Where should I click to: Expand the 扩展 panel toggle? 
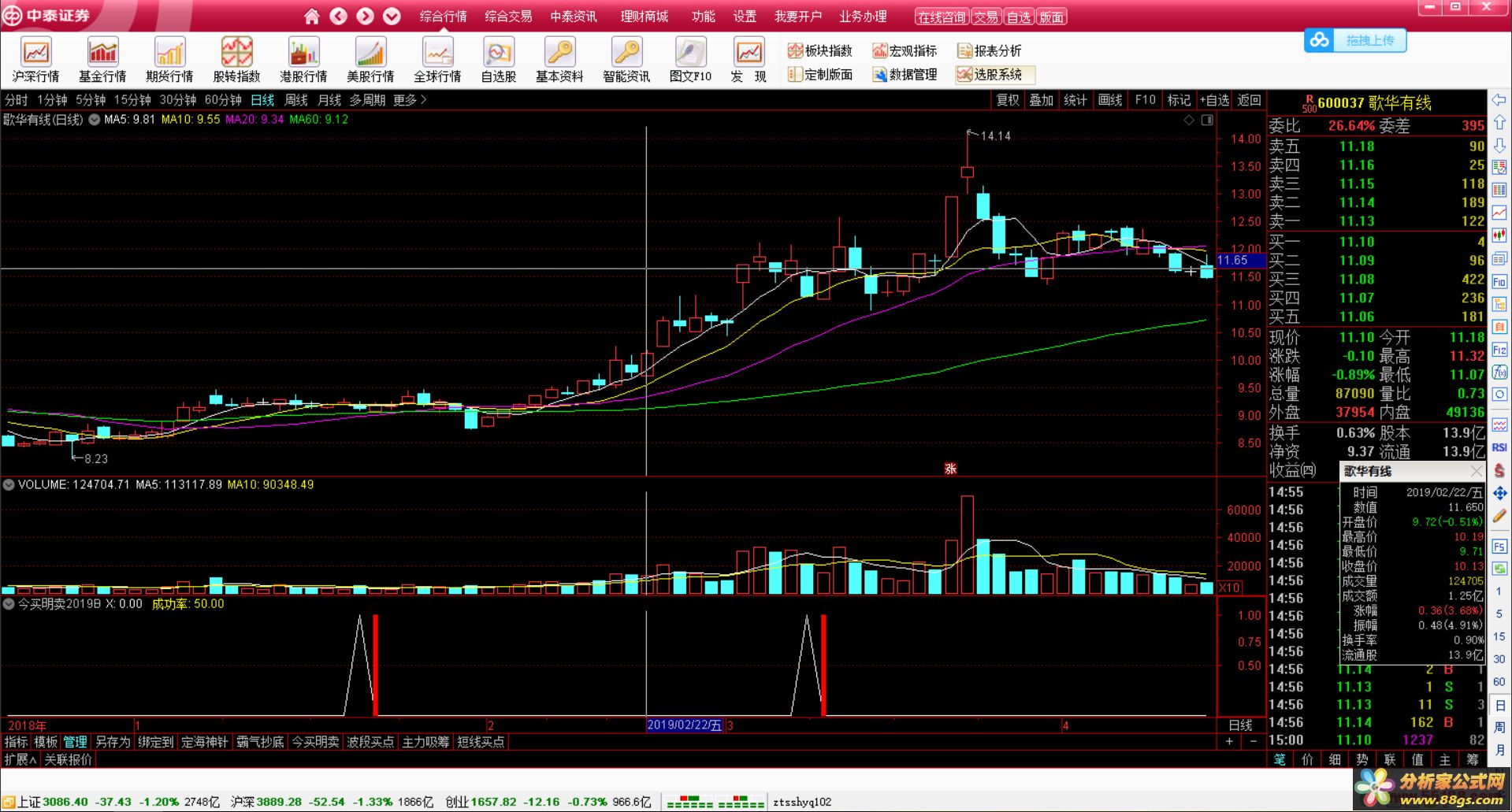click(x=20, y=759)
